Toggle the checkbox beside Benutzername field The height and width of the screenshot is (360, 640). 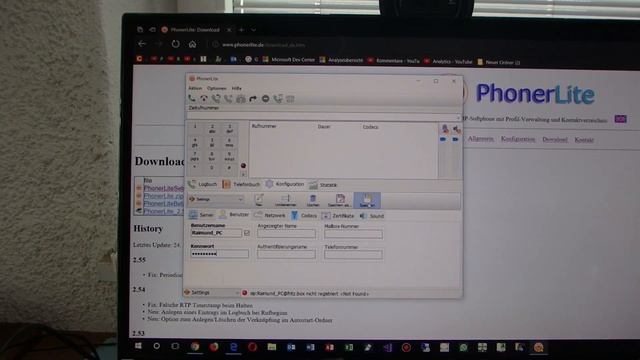point(247,233)
